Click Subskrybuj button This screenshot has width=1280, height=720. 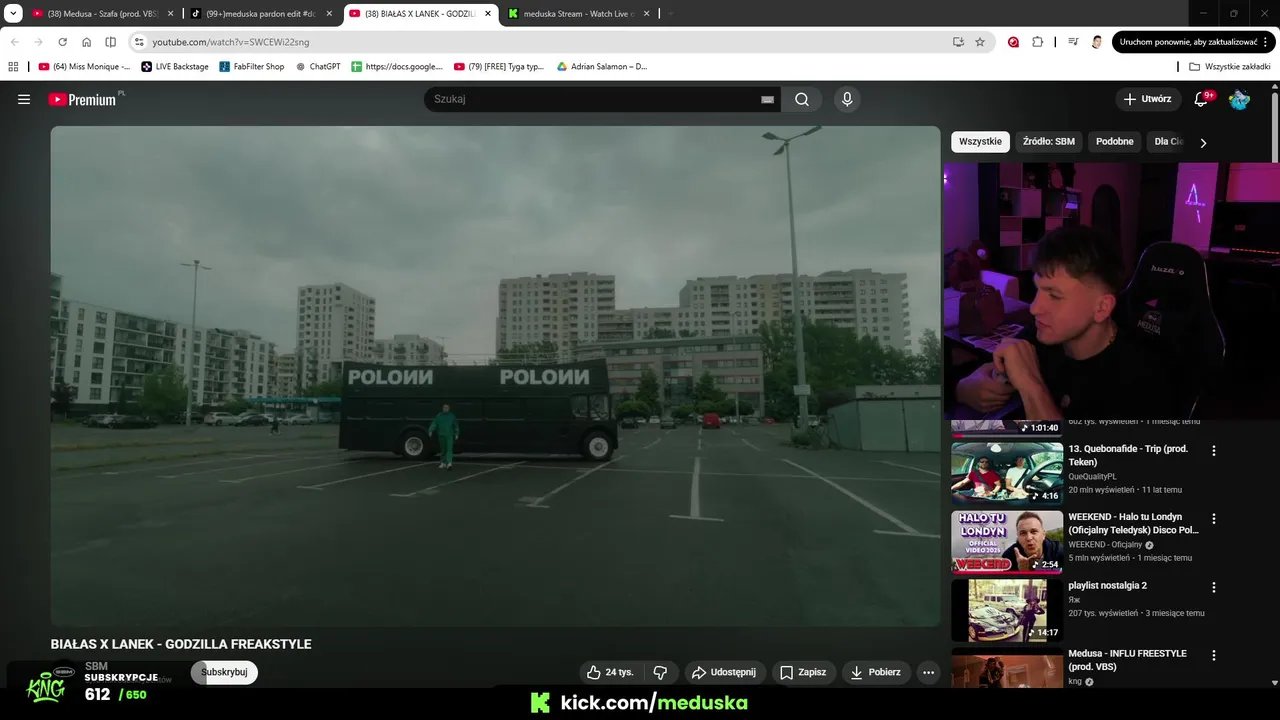tap(224, 672)
